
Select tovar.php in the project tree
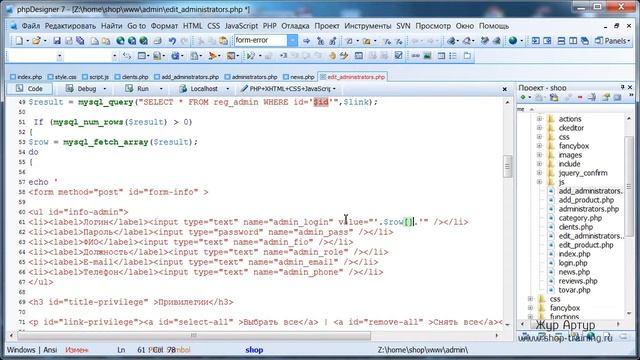click(574, 290)
